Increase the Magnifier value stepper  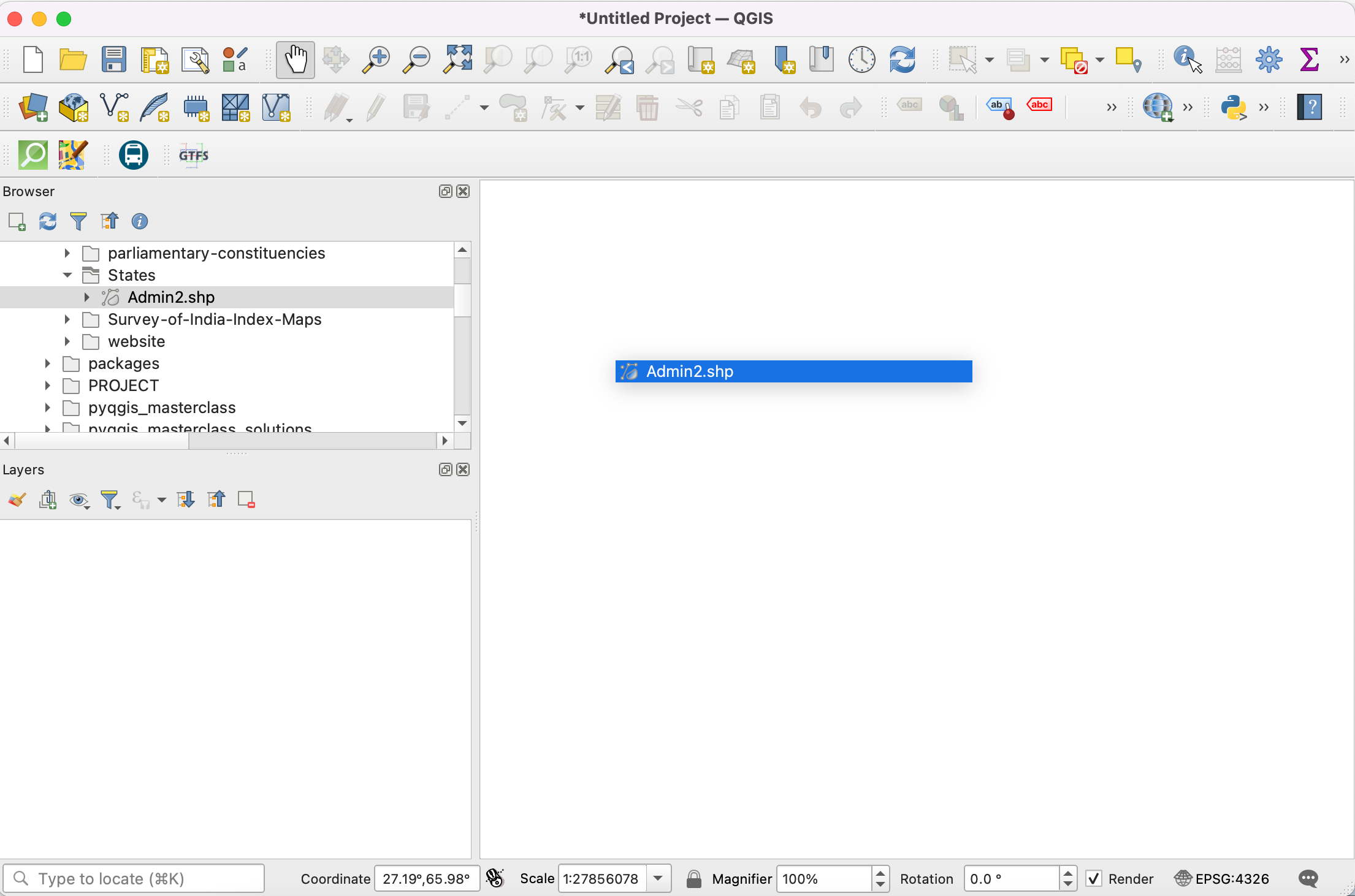pyautogui.click(x=880, y=873)
